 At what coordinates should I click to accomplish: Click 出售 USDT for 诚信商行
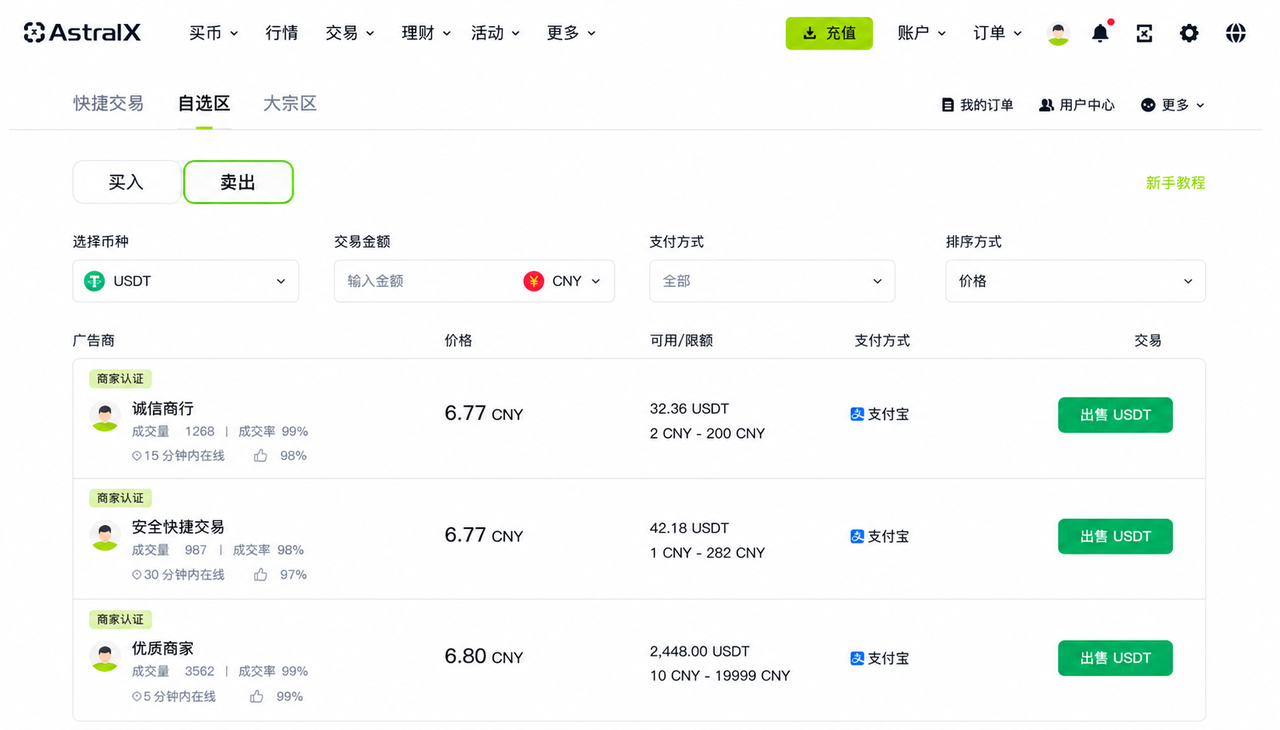(1115, 415)
